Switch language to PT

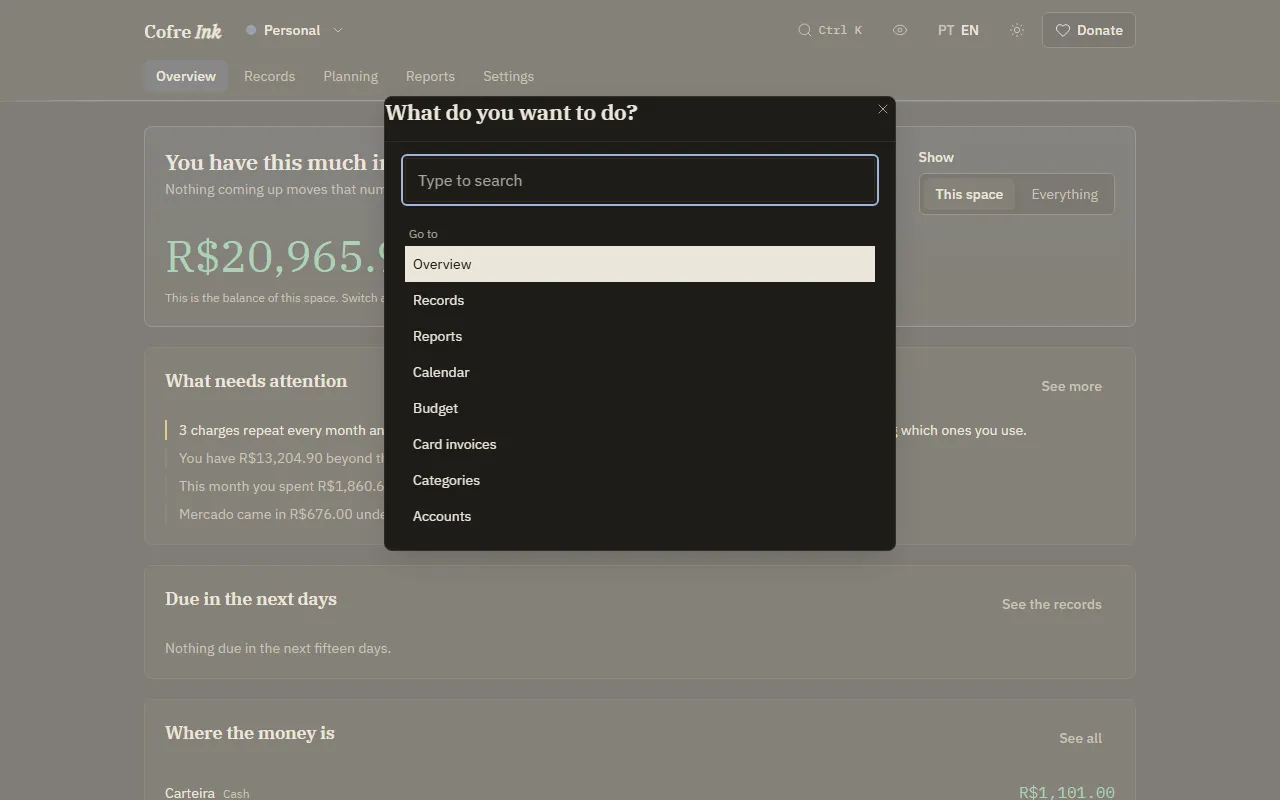pyautogui.click(x=946, y=30)
